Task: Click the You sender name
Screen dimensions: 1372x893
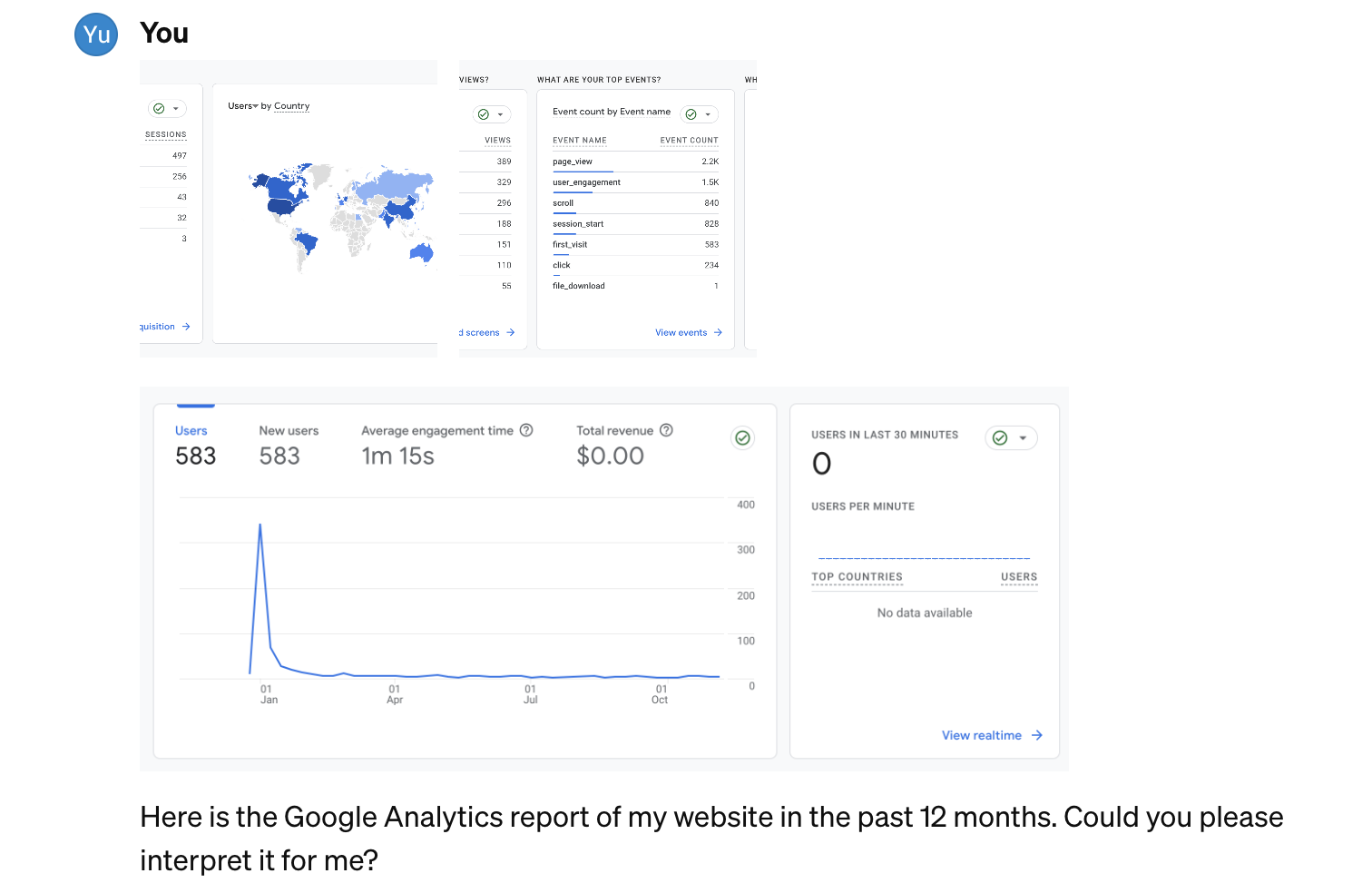Action: [164, 34]
